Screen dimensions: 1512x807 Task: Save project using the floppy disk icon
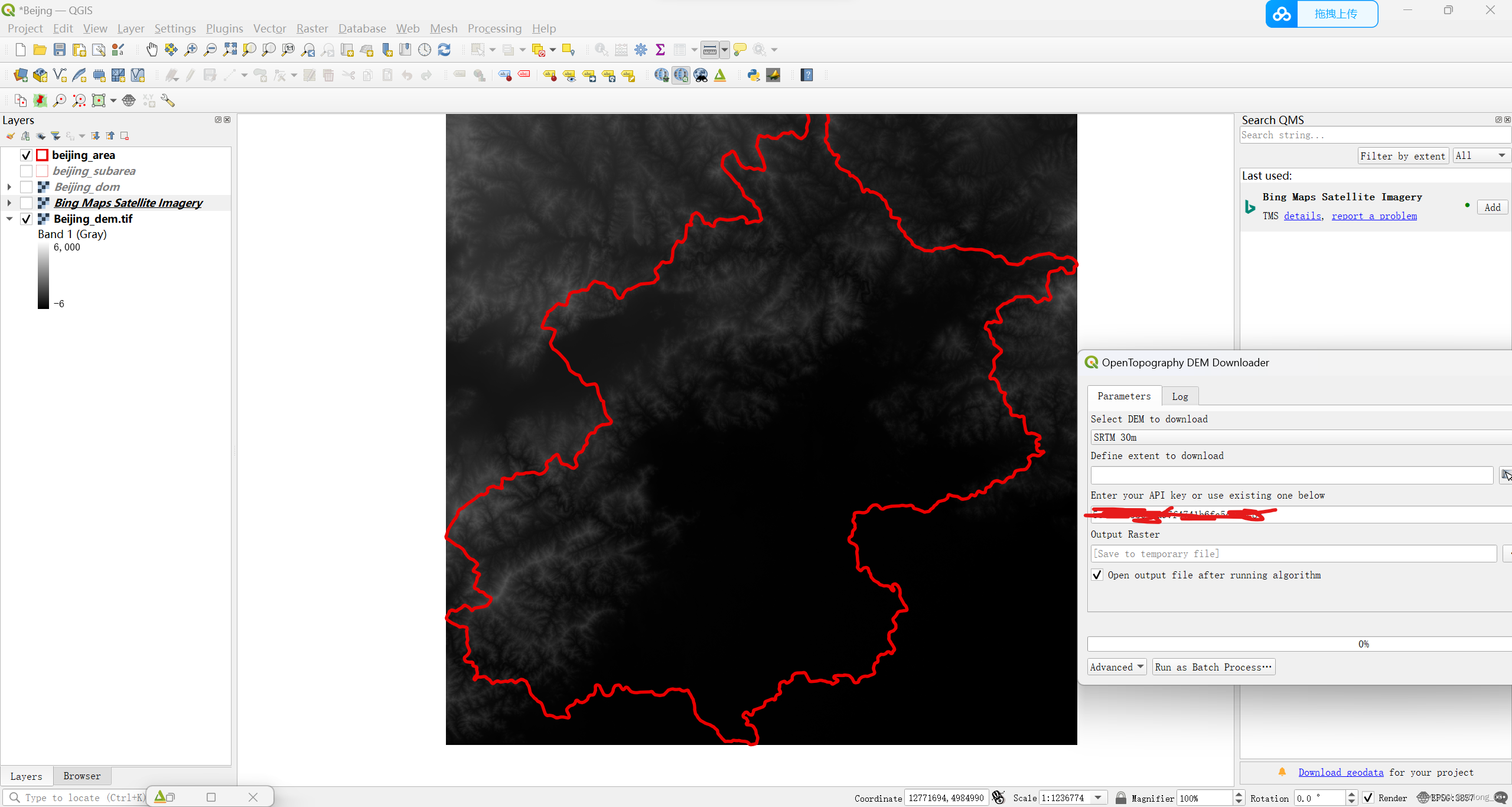click(59, 50)
